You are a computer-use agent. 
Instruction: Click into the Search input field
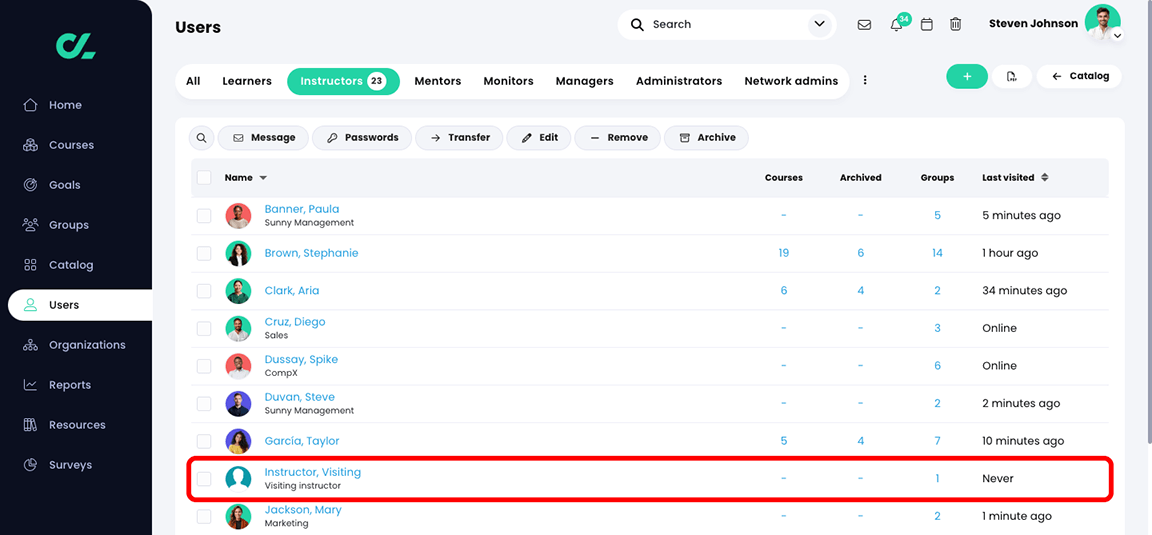(x=726, y=24)
